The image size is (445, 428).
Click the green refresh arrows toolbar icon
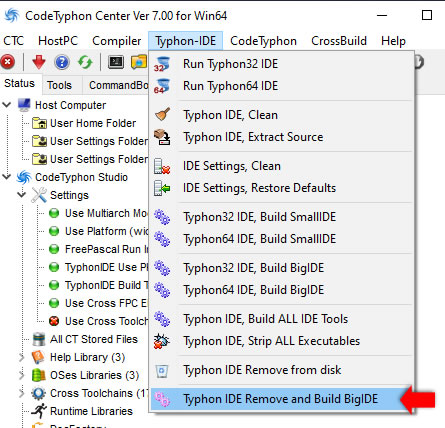click(85, 62)
